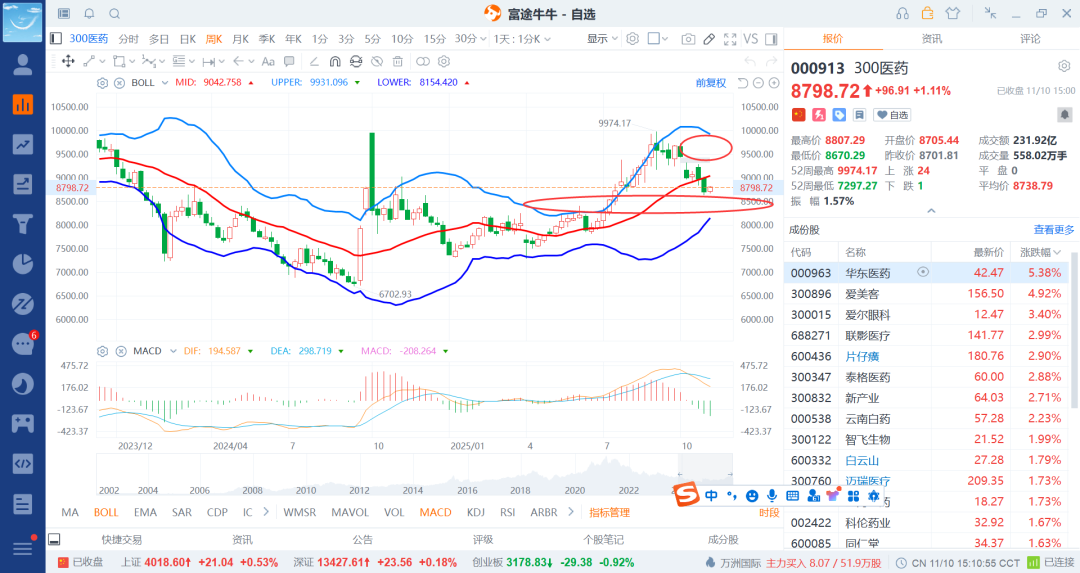
Task: Open the 显示 display dropdown
Action: (x=602, y=39)
